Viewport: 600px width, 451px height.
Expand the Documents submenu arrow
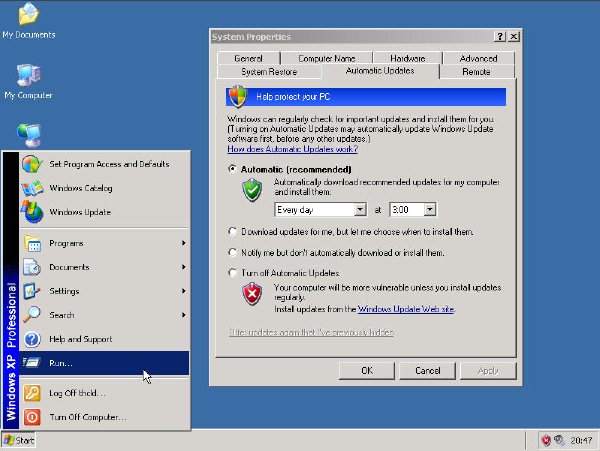pyautogui.click(x=184, y=267)
